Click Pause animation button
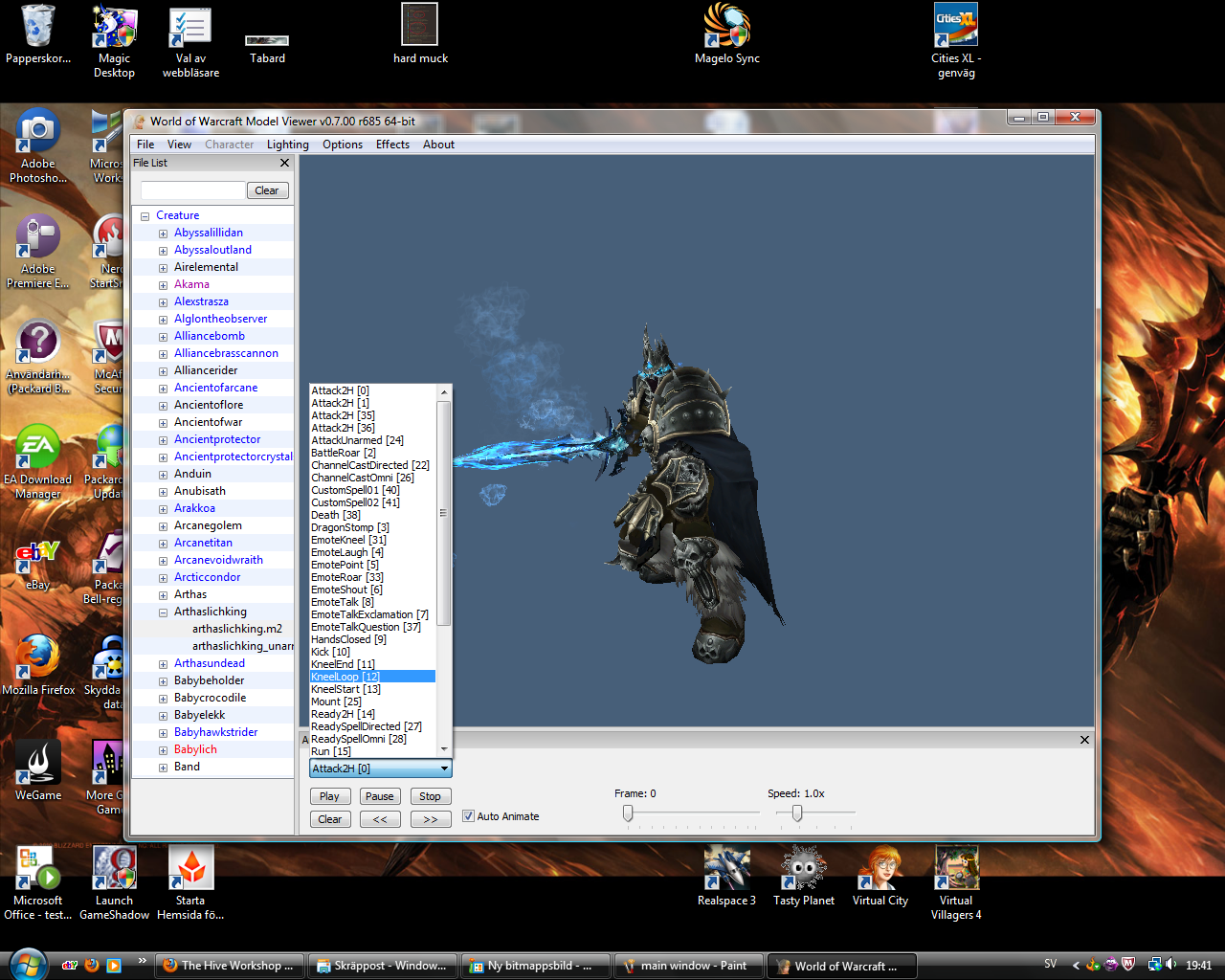 click(x=379, y=796)
